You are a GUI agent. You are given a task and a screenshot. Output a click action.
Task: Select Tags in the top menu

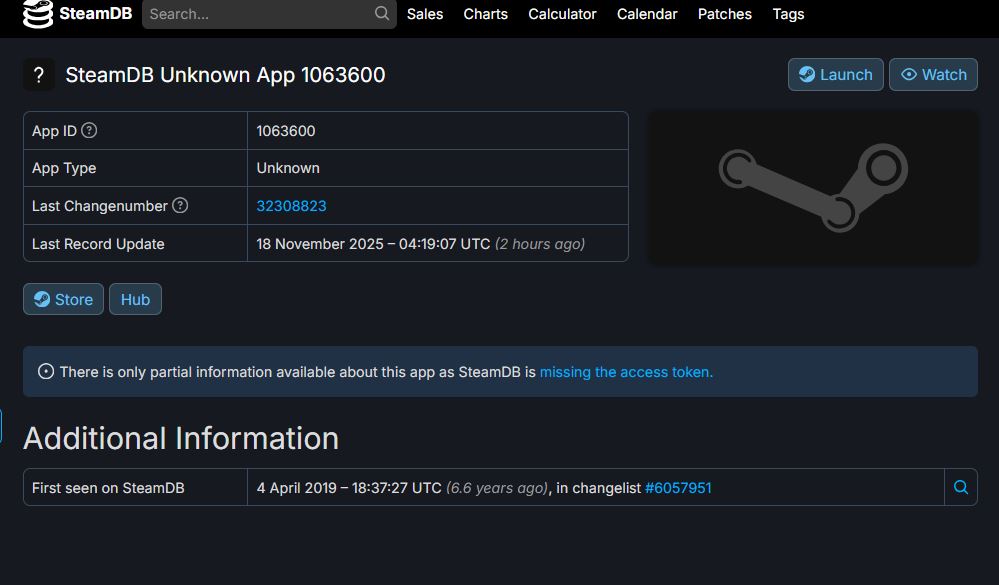coord(788,14)
